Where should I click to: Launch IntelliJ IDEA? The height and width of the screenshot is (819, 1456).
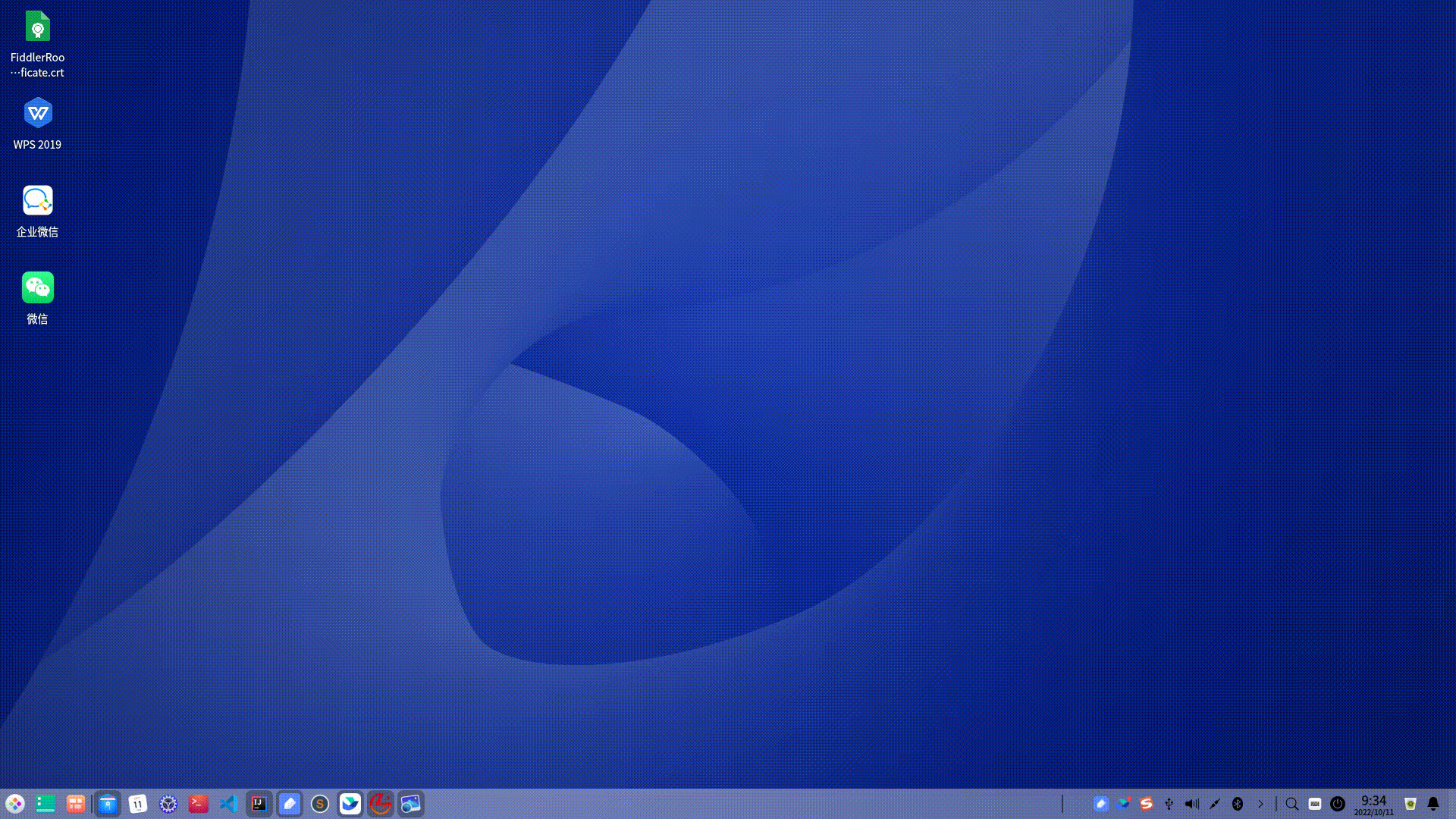tap(259, 804)
